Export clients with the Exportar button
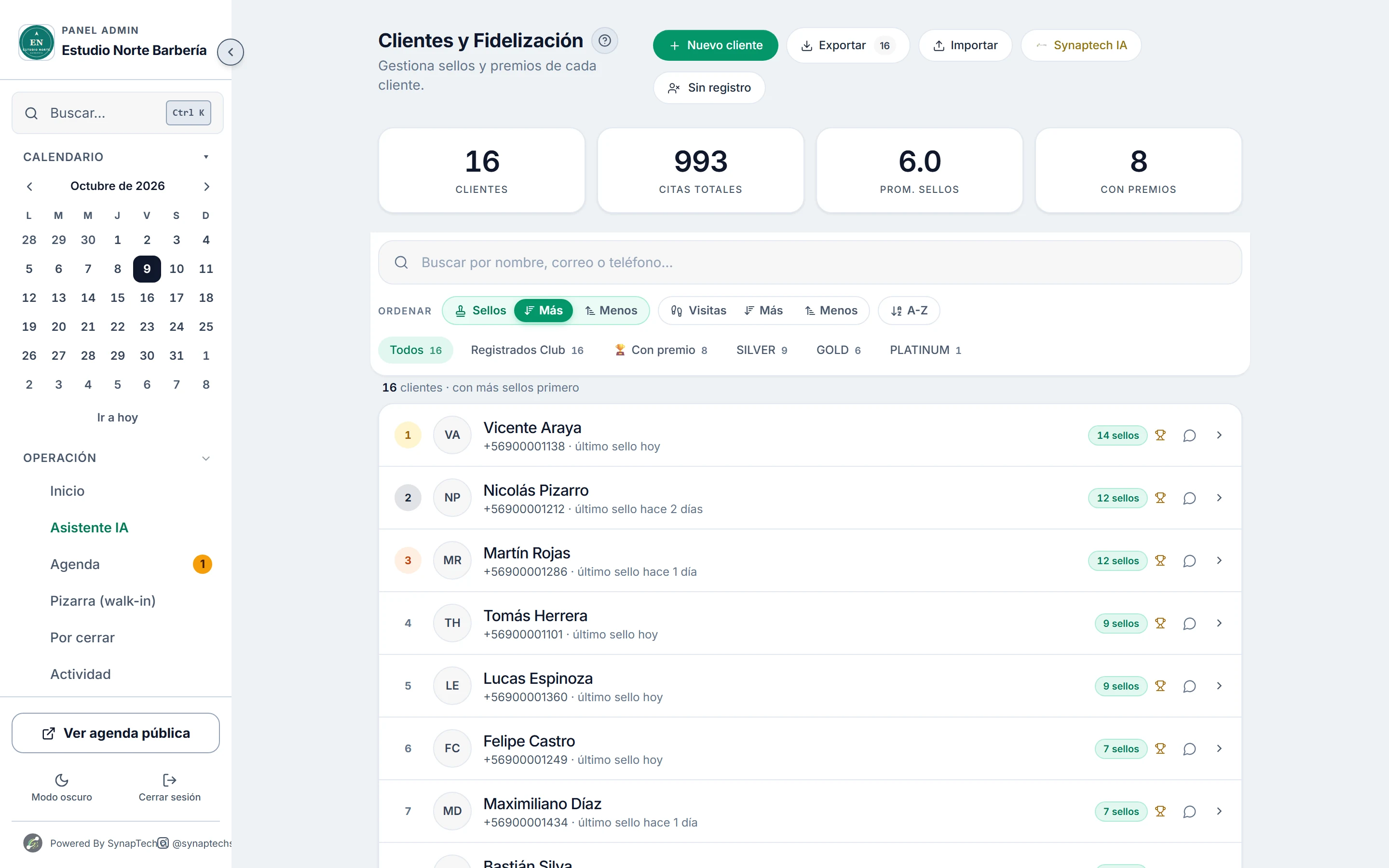Screen dimensions: 1389x868 (848, 45)
